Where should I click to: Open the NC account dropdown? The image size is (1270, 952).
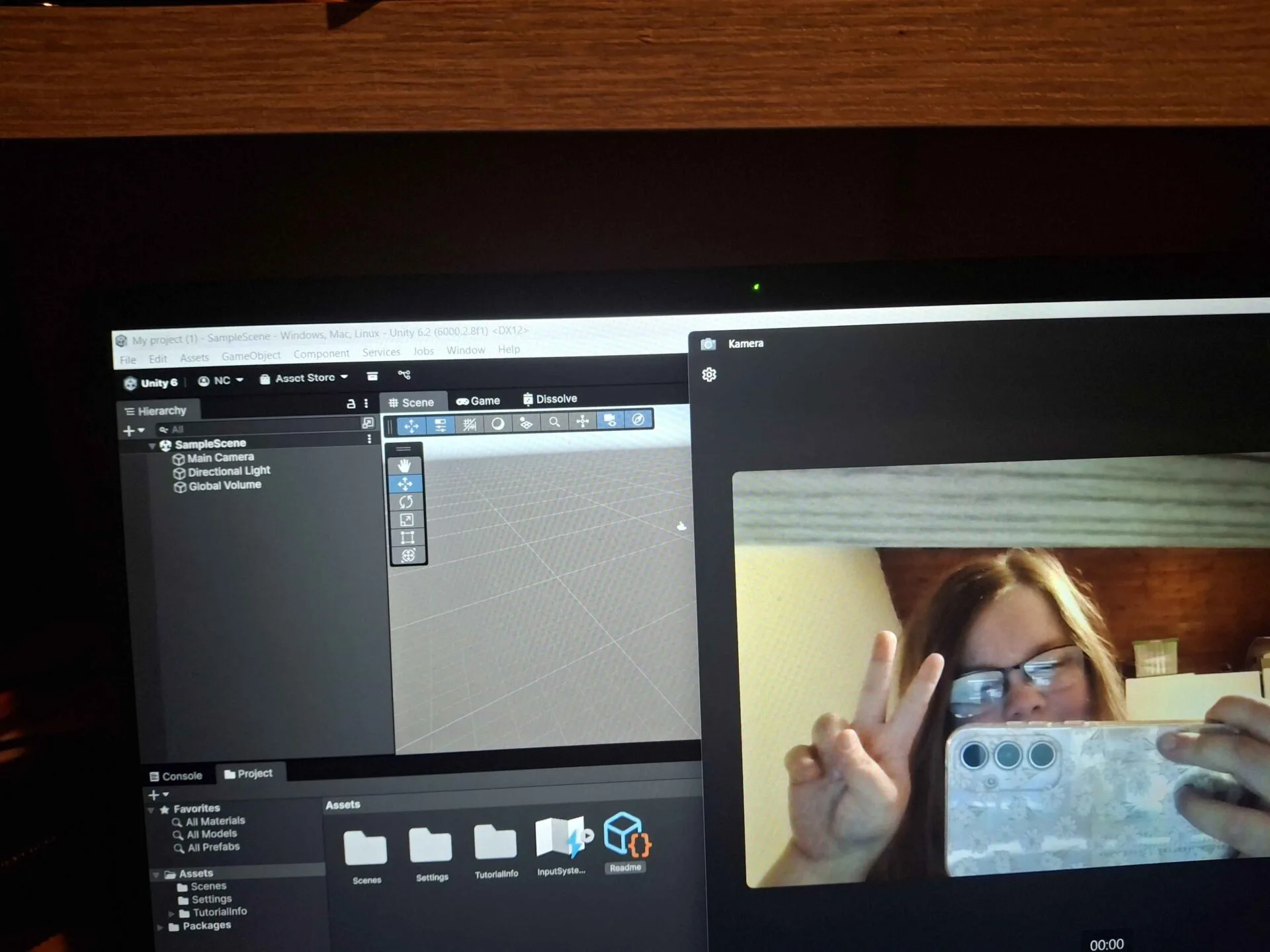(x=222, y=381)
